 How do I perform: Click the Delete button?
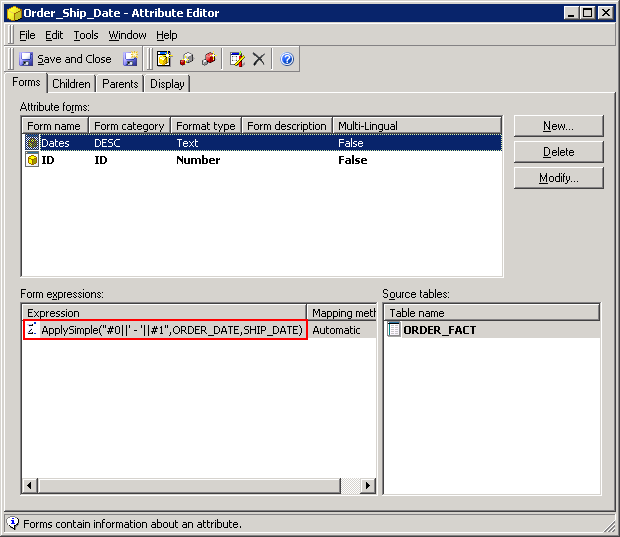click(558, 152)
